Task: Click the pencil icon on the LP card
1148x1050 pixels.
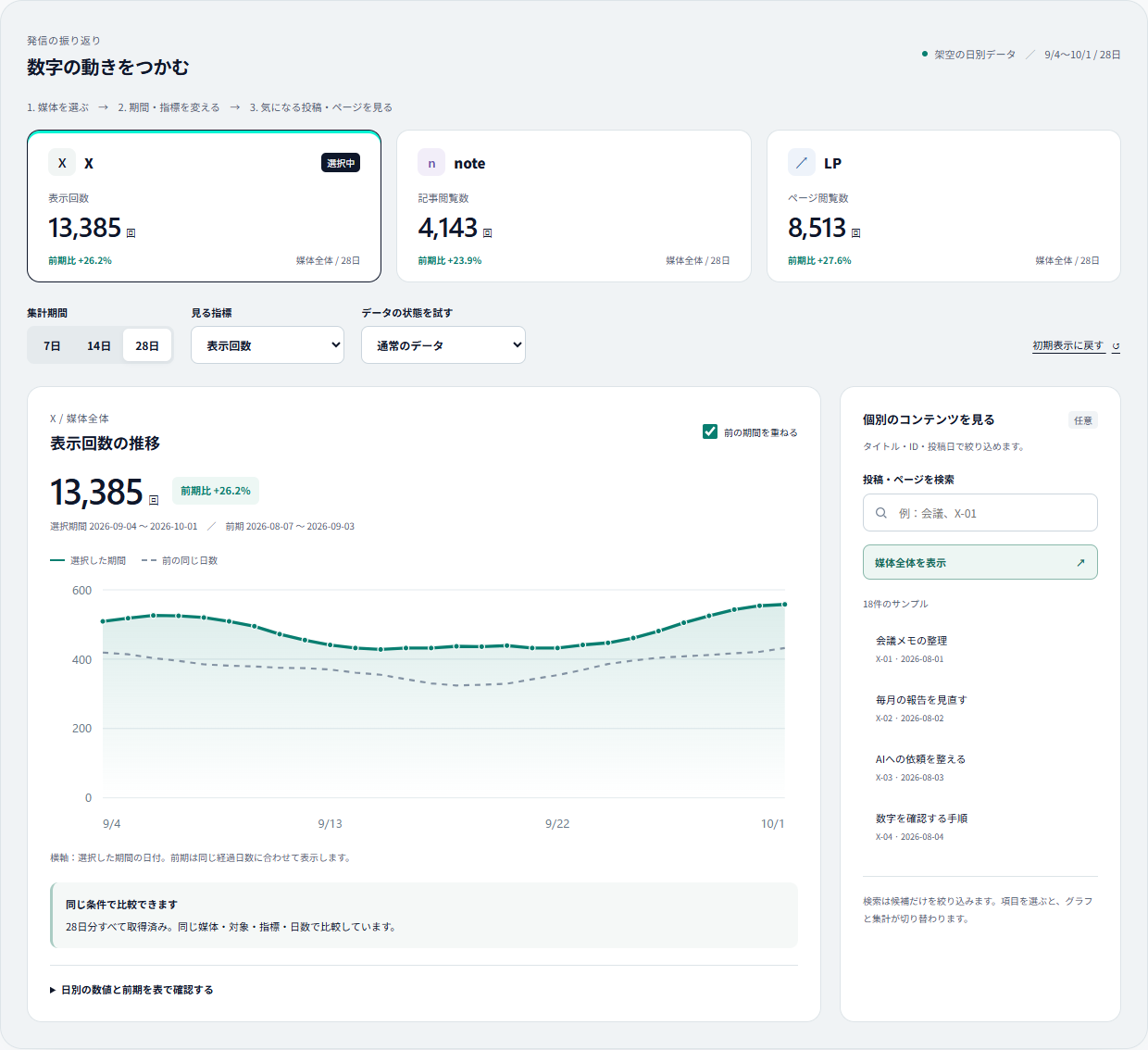Action: (802, 163)
